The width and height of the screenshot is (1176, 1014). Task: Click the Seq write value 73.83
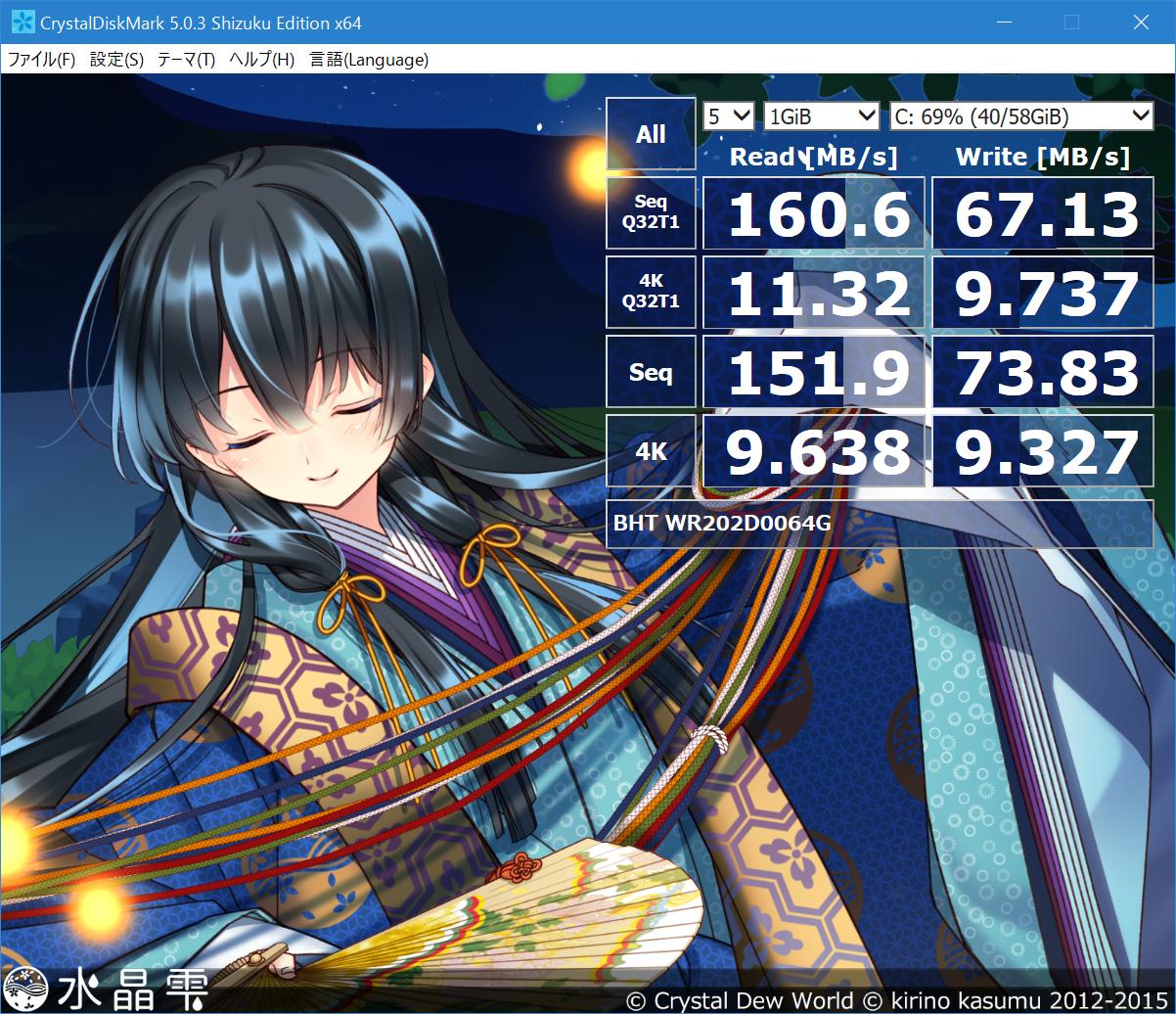[1043, 372]
